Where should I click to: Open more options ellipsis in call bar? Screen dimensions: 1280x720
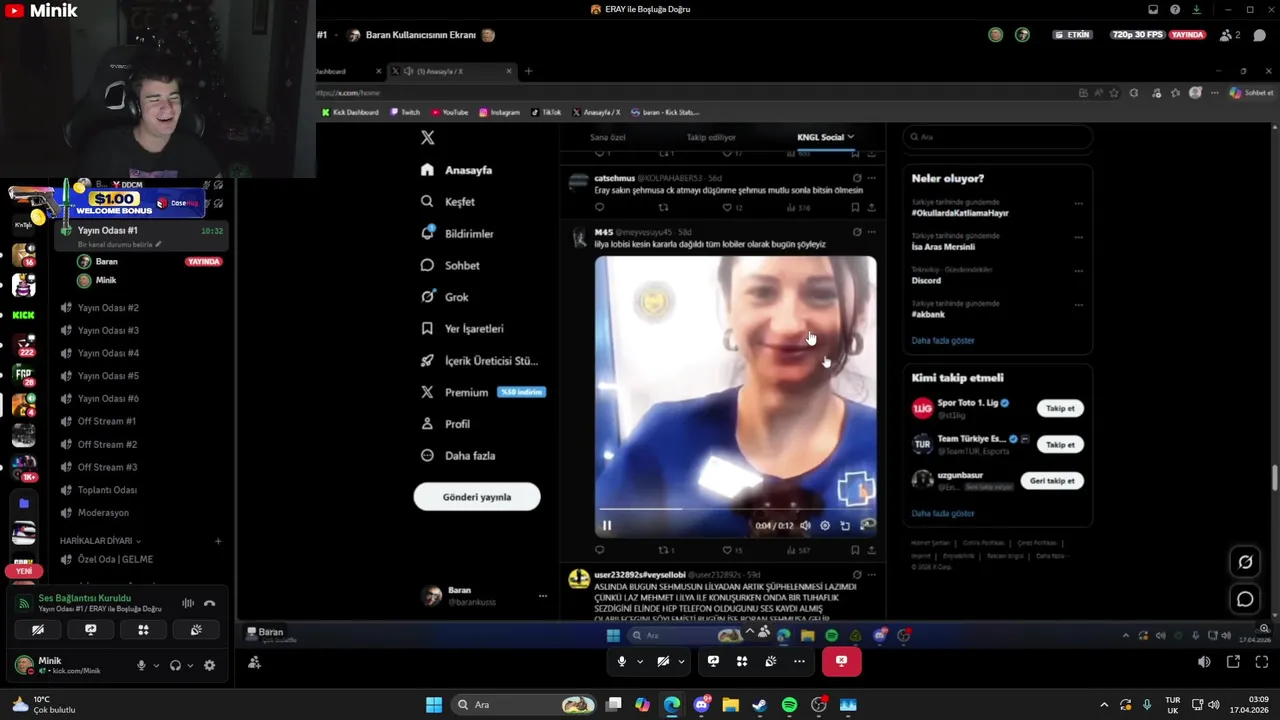coord(799,661)
